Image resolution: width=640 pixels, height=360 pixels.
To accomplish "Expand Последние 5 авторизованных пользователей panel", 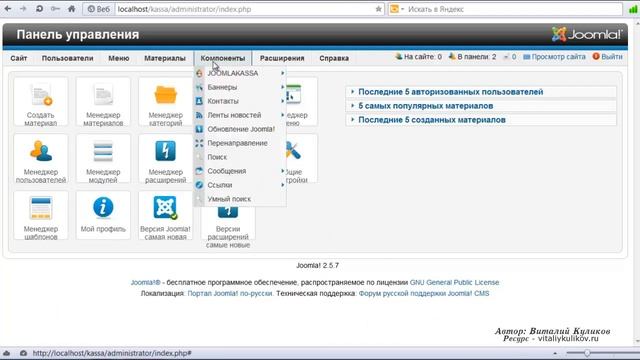I will click(x=481, y=92).
